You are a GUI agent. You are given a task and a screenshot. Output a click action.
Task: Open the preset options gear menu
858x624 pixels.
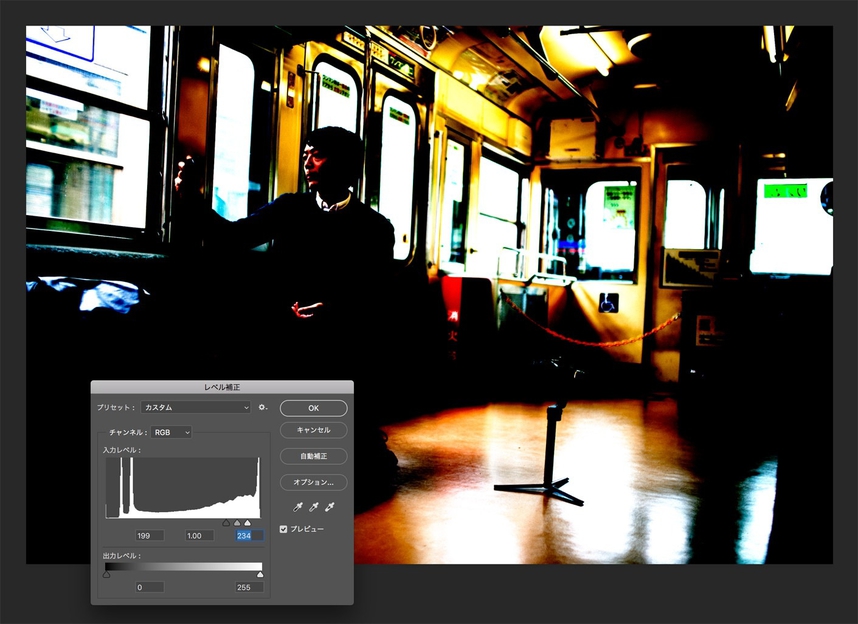(x=263, y=408)
